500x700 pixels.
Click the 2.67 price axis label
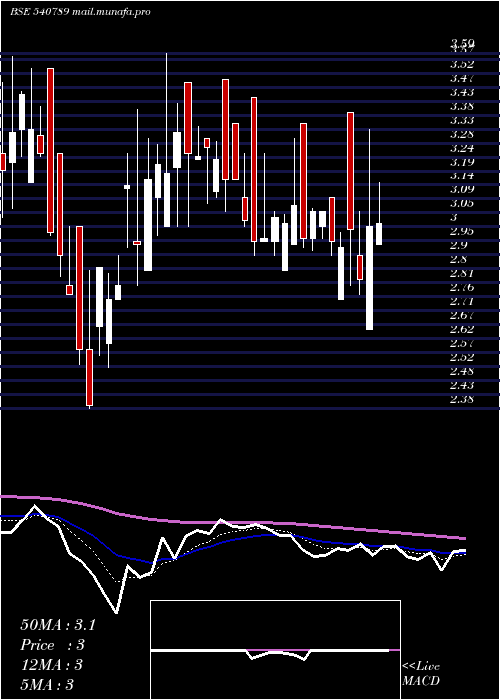click(x=462, y=316)
